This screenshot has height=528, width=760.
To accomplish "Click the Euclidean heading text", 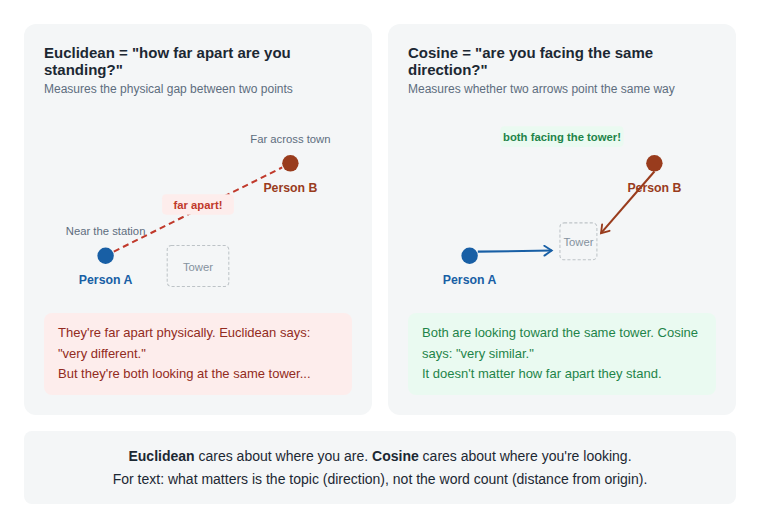I will tap(167, 61).
